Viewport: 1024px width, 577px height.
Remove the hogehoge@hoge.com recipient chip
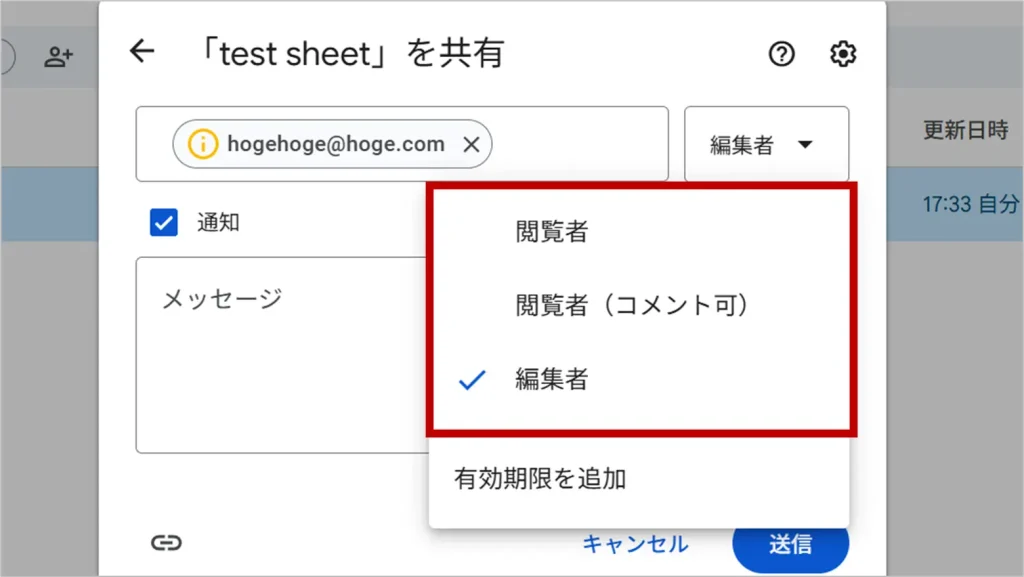pyautogui.click(x=472, y=145)
